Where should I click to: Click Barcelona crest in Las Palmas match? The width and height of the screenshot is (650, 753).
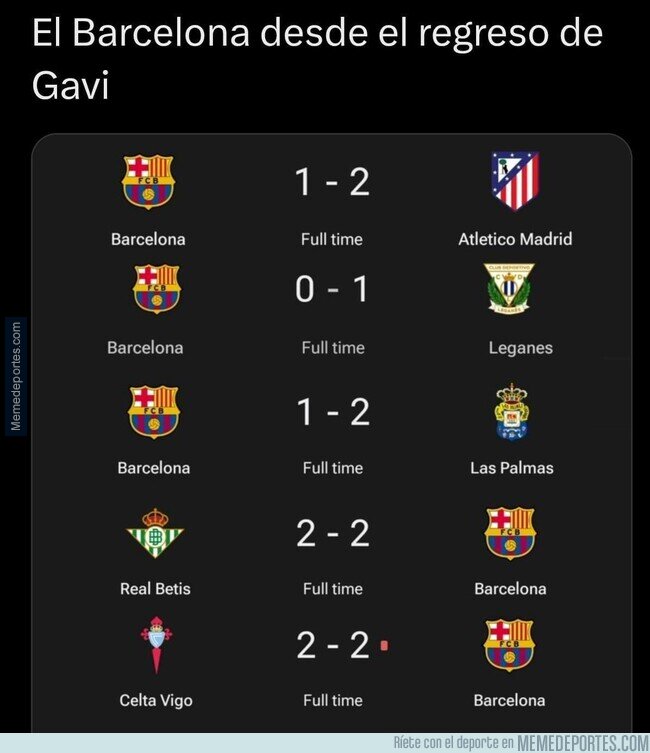click(x=154, y=412)
